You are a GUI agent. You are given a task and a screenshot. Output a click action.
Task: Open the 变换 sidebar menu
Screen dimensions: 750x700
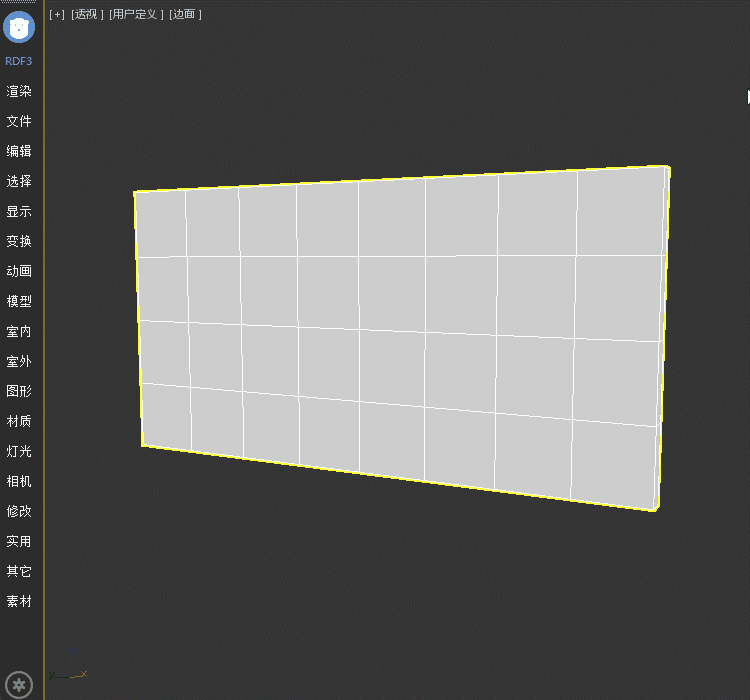(x=19, y=241)
